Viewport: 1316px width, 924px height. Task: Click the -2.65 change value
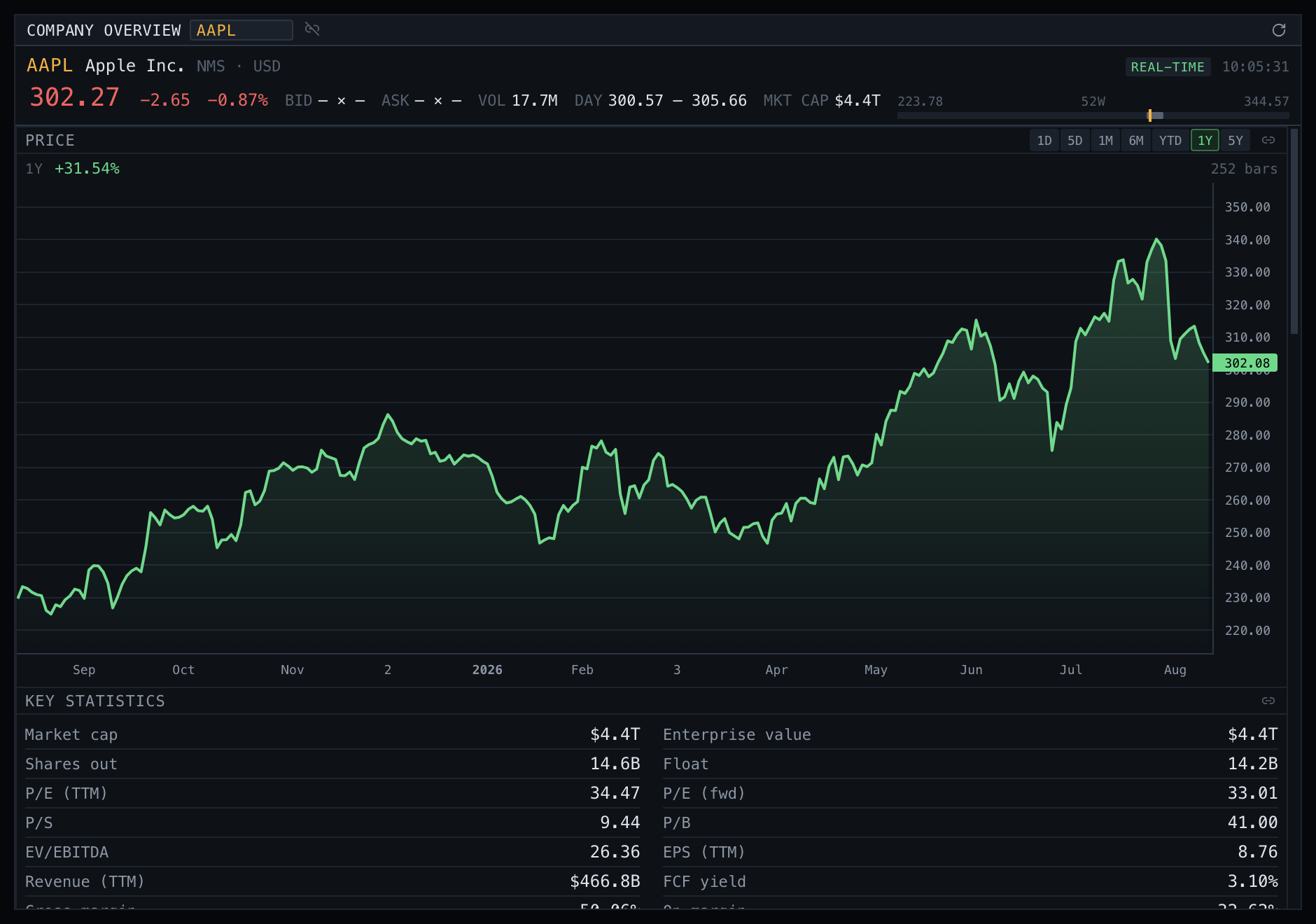point(164,101)
